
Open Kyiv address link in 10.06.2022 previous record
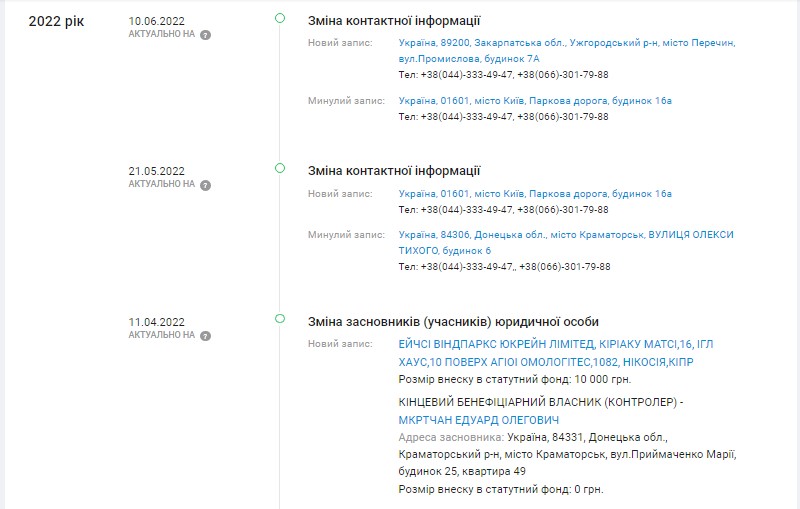point(535,101)
